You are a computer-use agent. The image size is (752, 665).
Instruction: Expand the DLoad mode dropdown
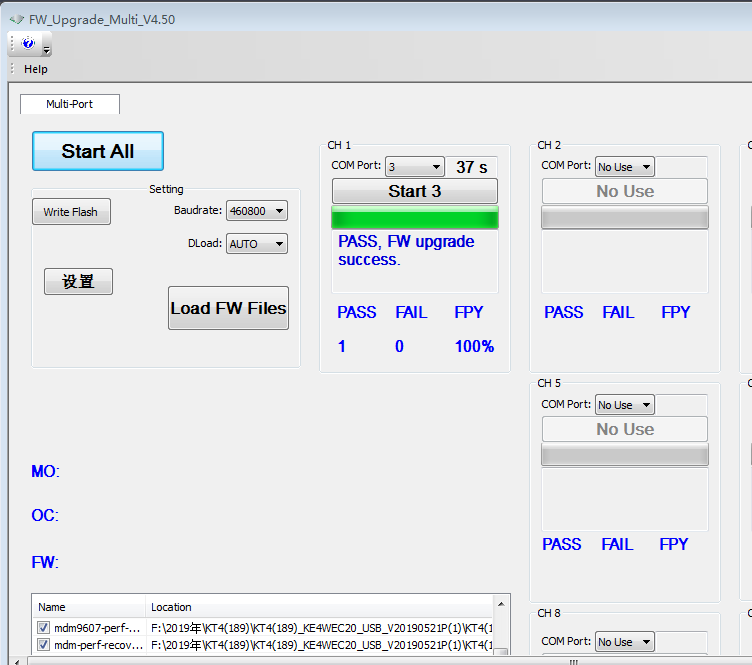(x=257, y=243)
